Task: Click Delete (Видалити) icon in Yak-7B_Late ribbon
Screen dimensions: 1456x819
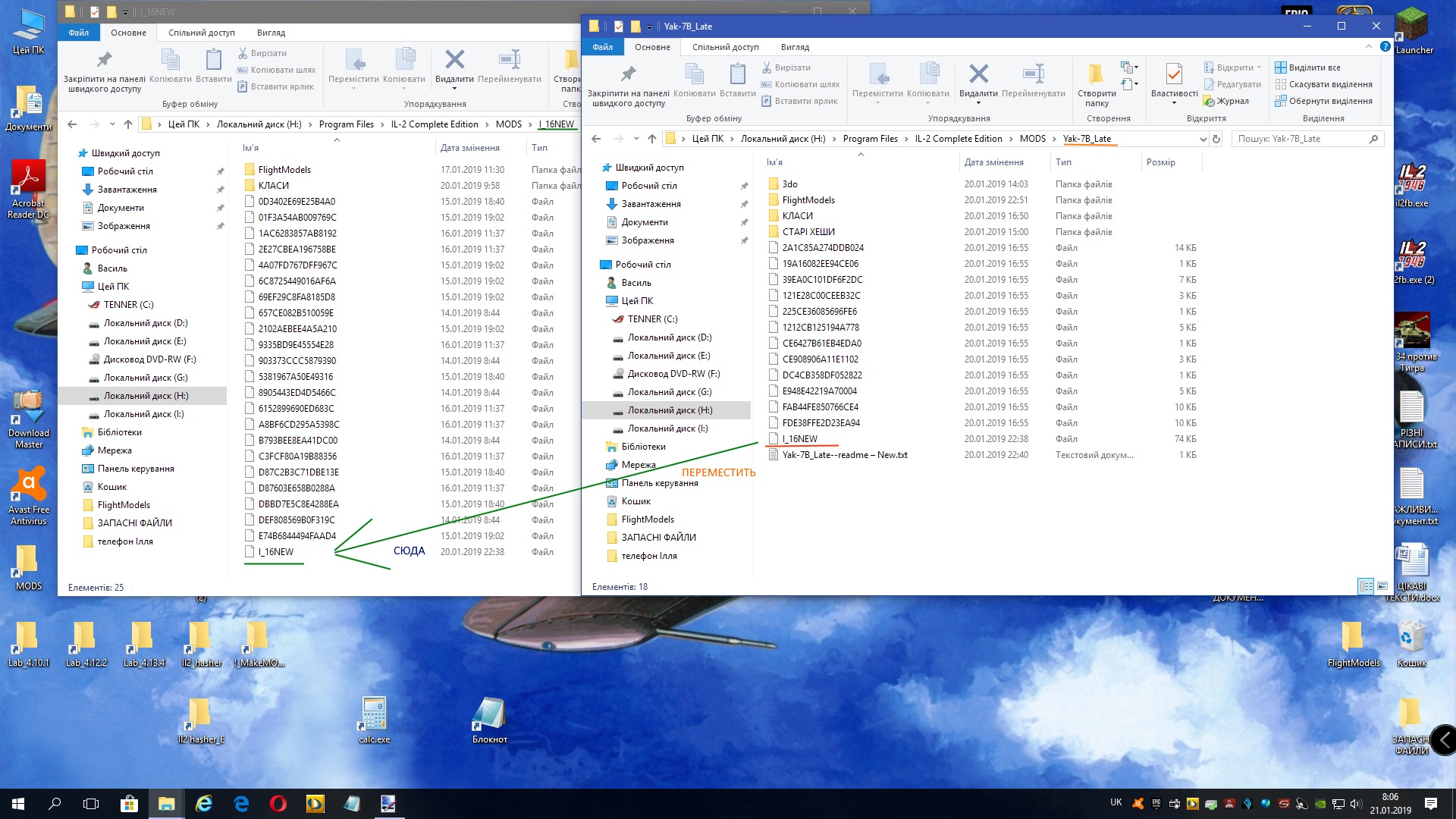Action: click(x=978, y=74)
